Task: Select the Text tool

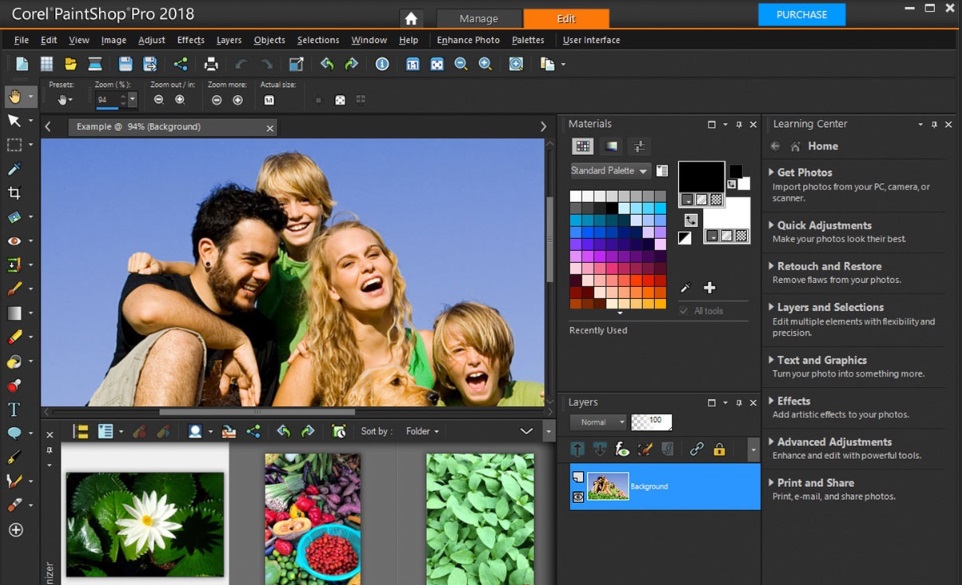Action: point(14,409)
